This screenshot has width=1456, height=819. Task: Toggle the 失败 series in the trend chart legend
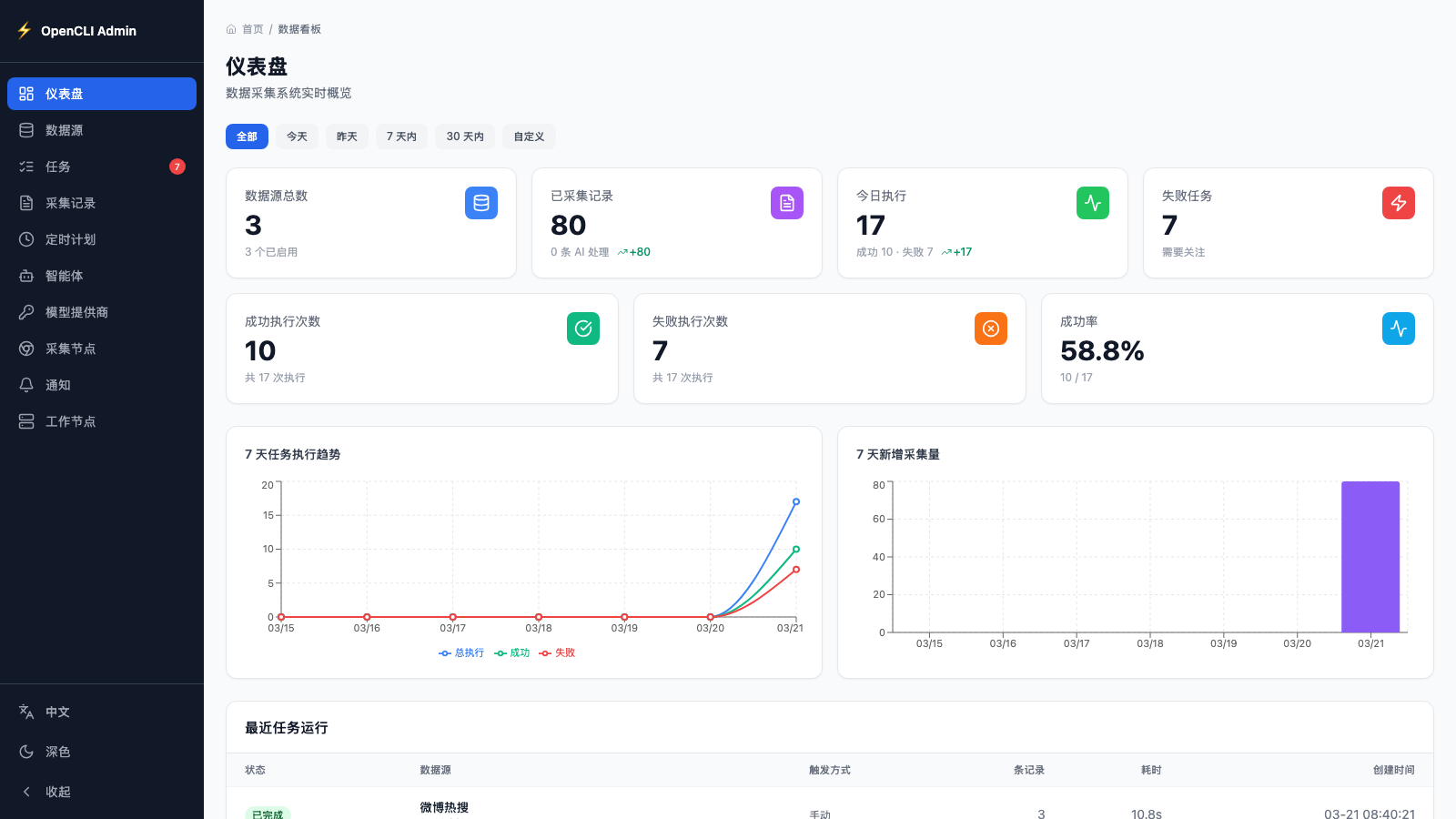point(556,652)
